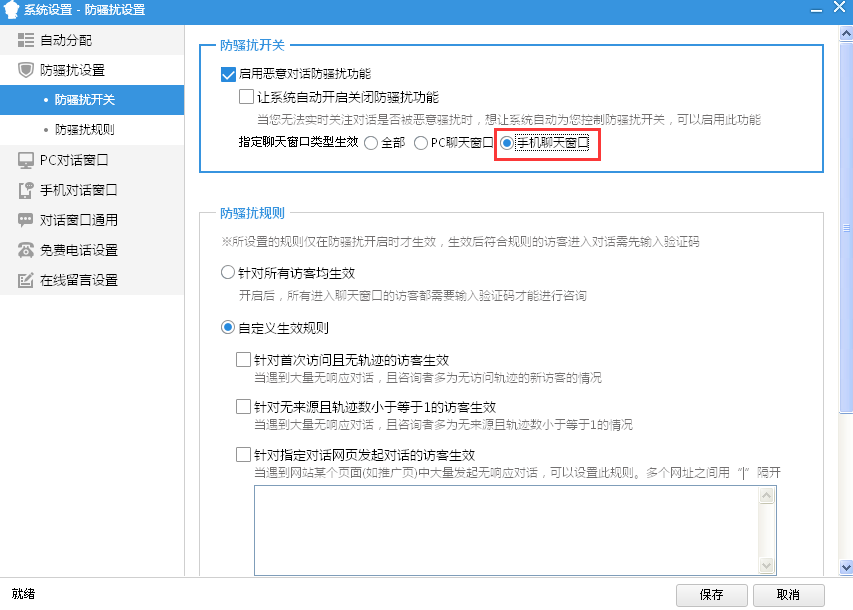853x610 pixels.
Task: Click the 取消 button
Action: click(788, 594)
